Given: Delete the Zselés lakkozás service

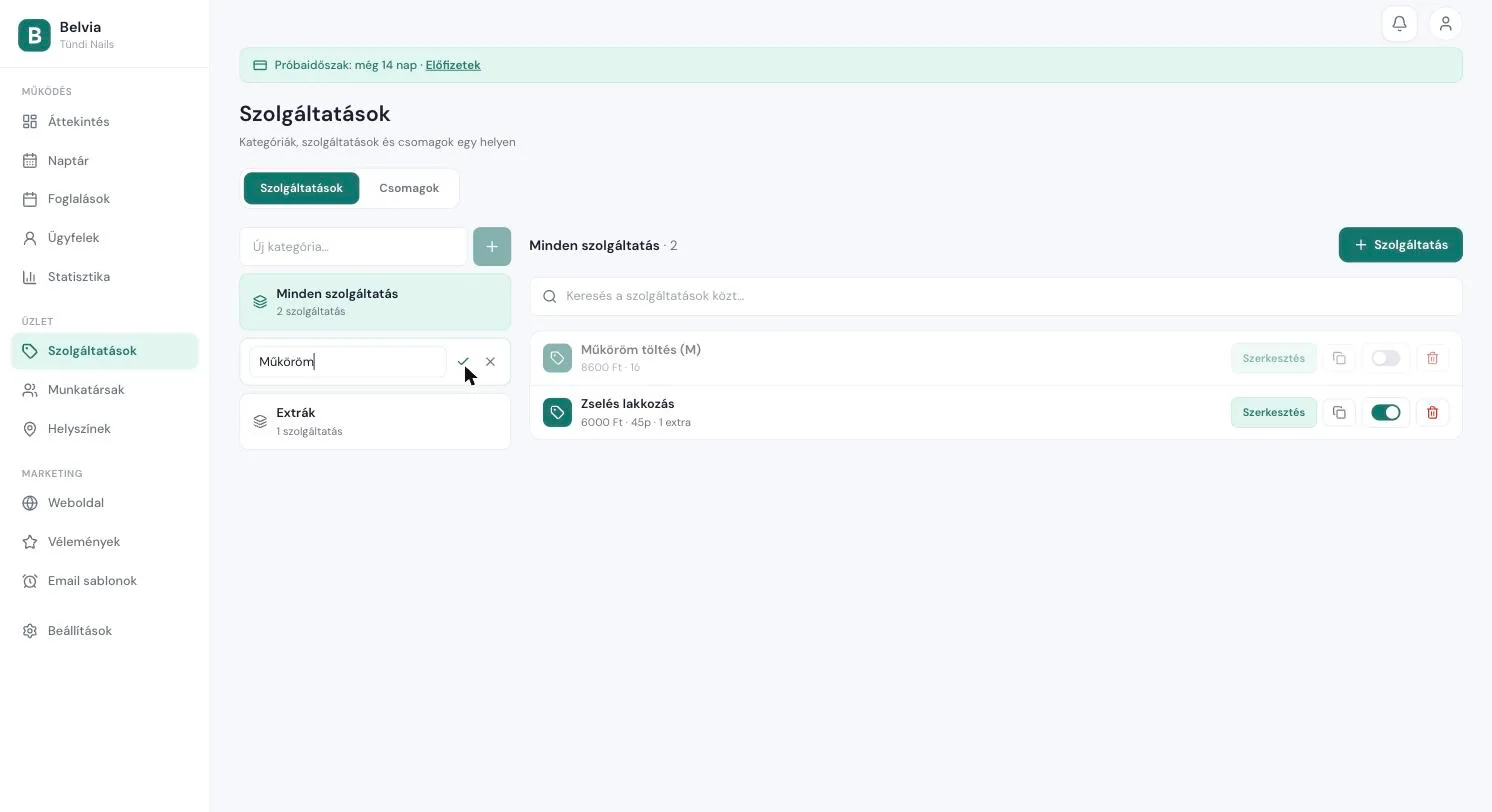Looking at the screenshot, I should pyautogui.click(x=1432, y=412).
